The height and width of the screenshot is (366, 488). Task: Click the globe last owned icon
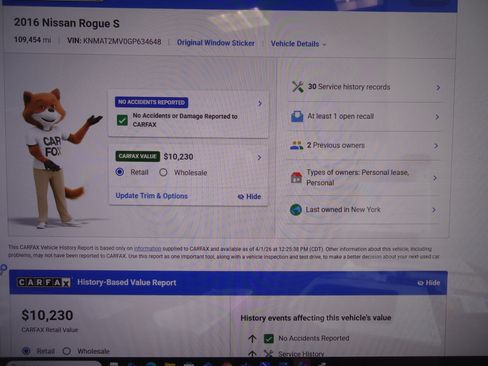[296, 210]
